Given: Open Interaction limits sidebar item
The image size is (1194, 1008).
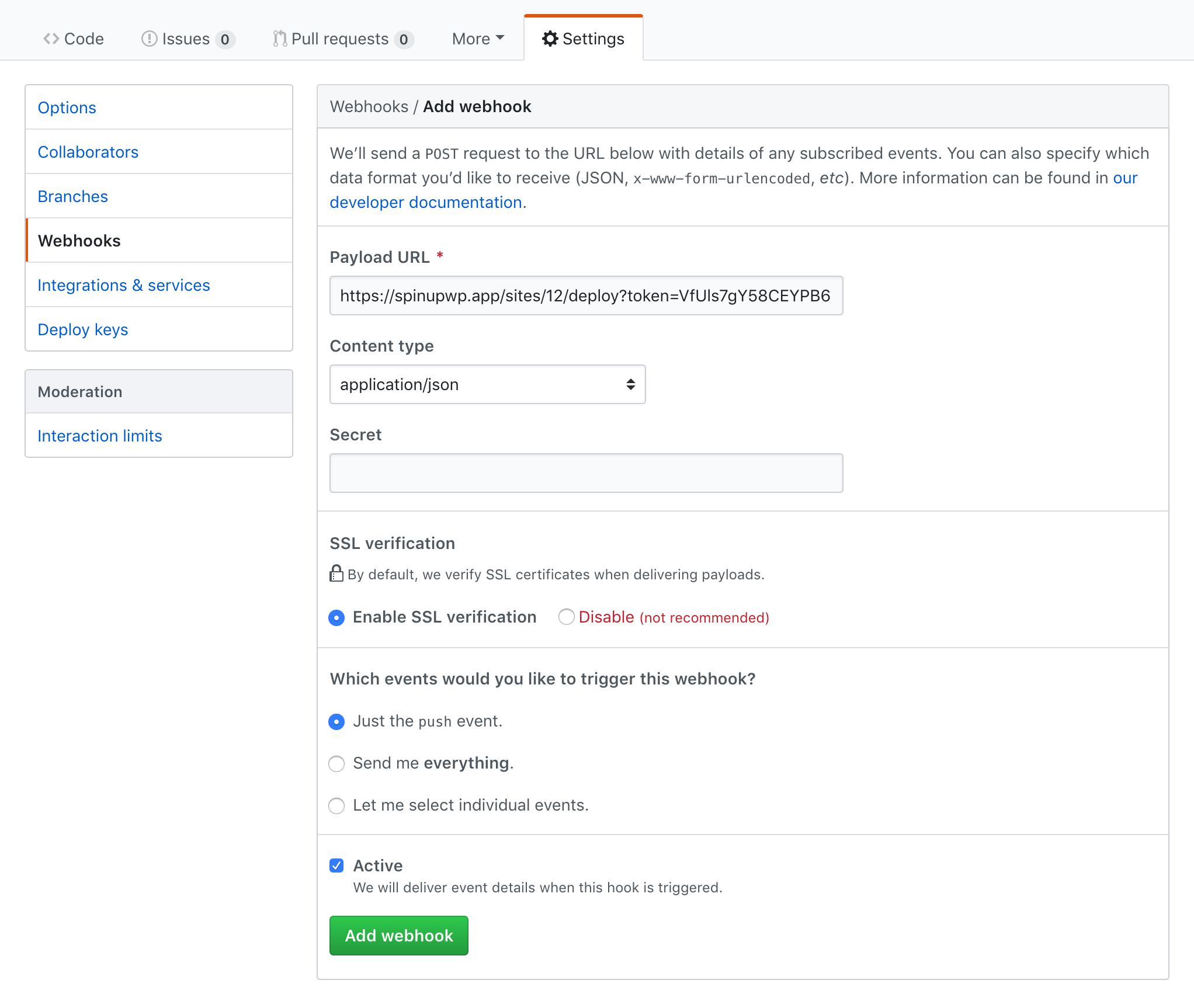Looking at the screenshot, I should tap(159, 436).
